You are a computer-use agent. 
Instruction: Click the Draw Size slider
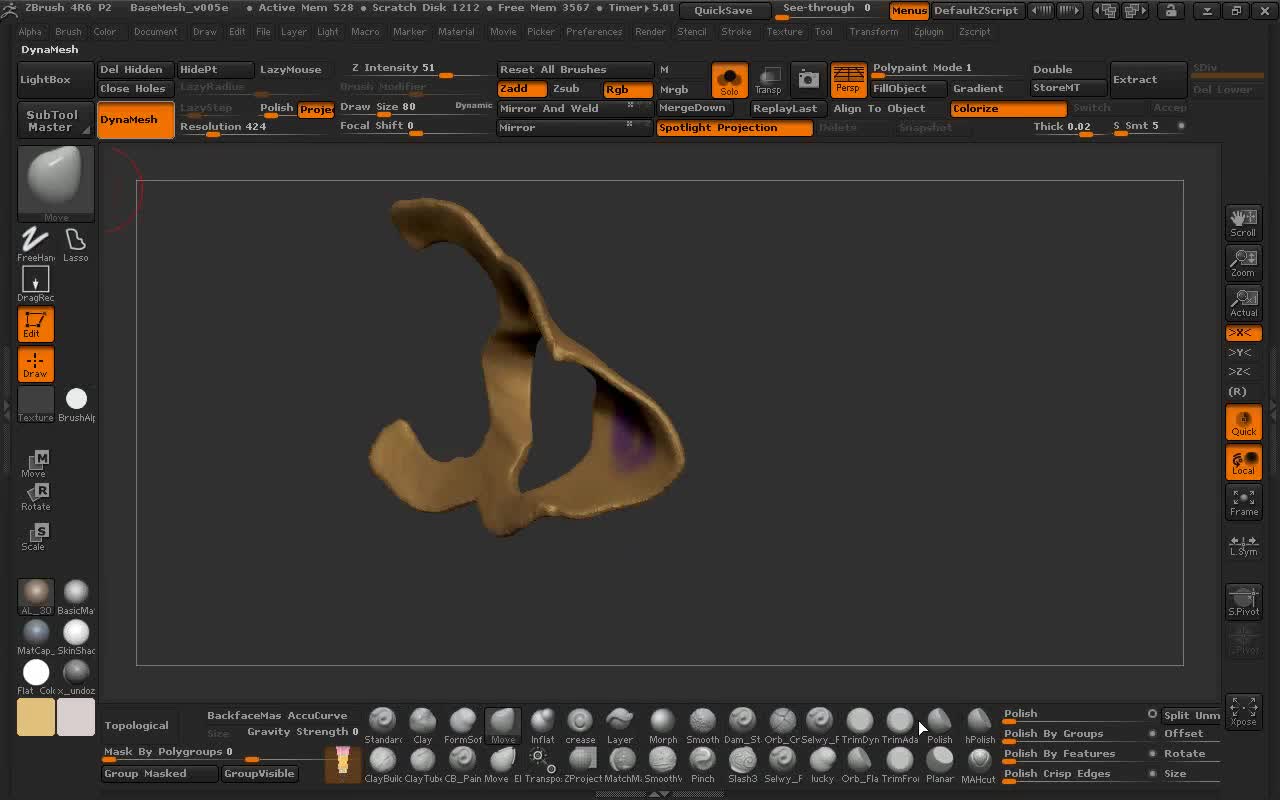[416, 108]
